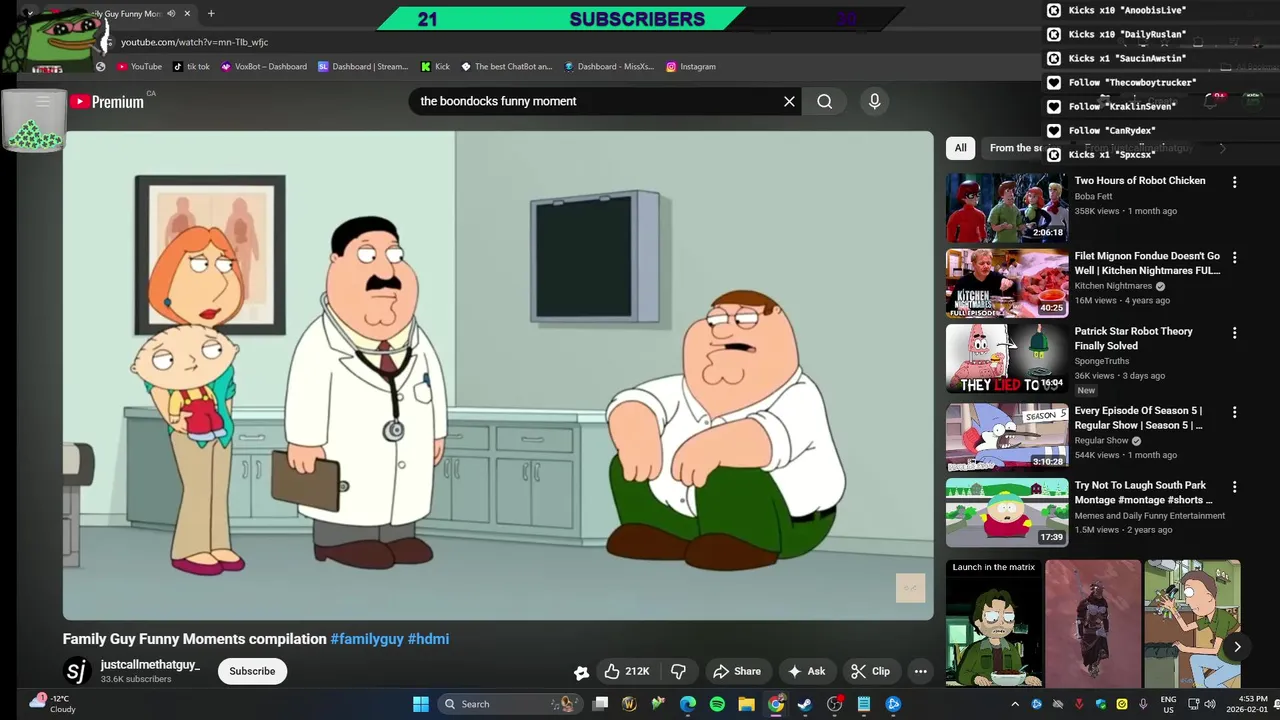
Task: Like the video with thumbs up
Action: tap(627, 671)
